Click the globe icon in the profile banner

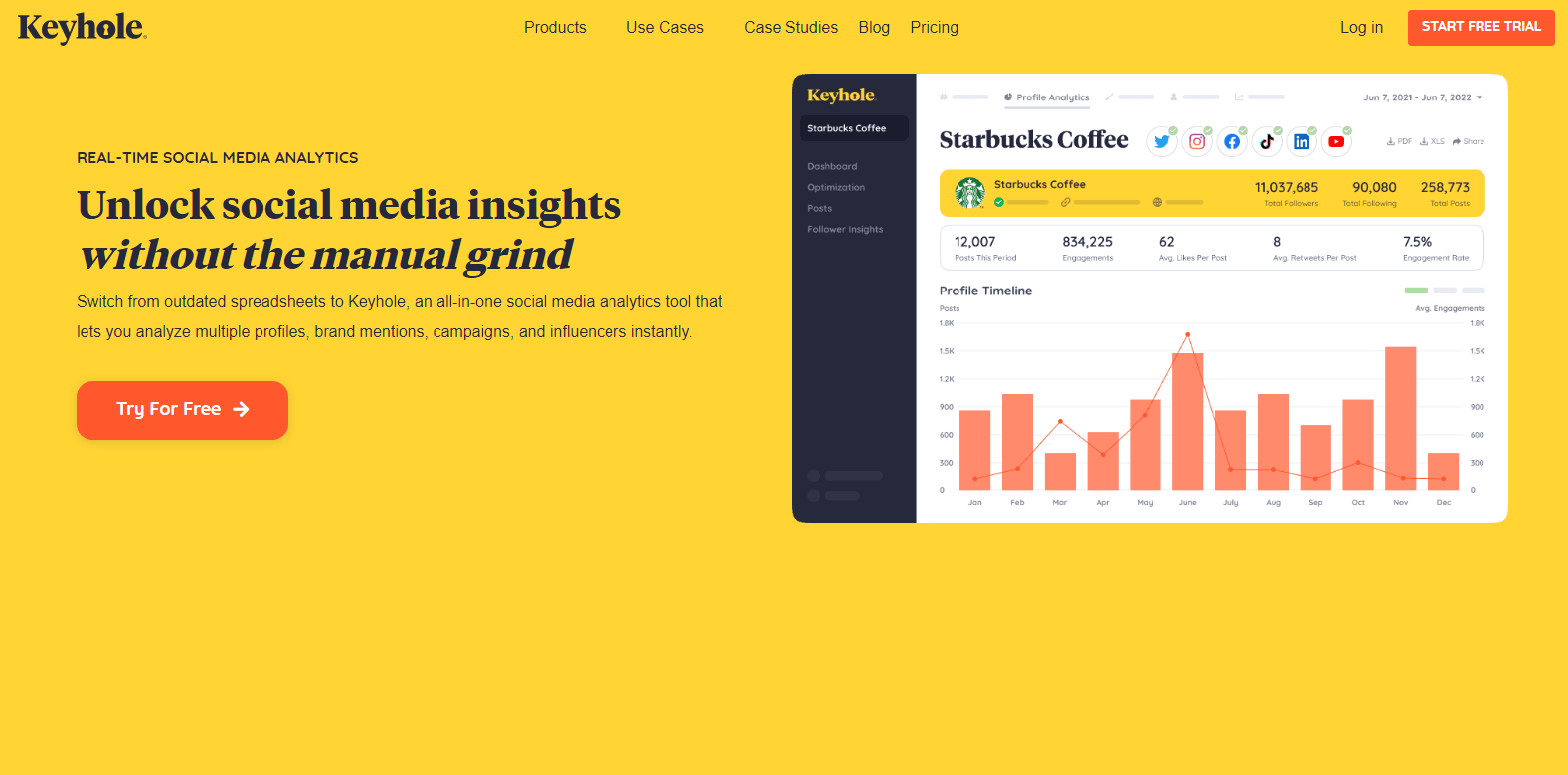click(1157, 202)
